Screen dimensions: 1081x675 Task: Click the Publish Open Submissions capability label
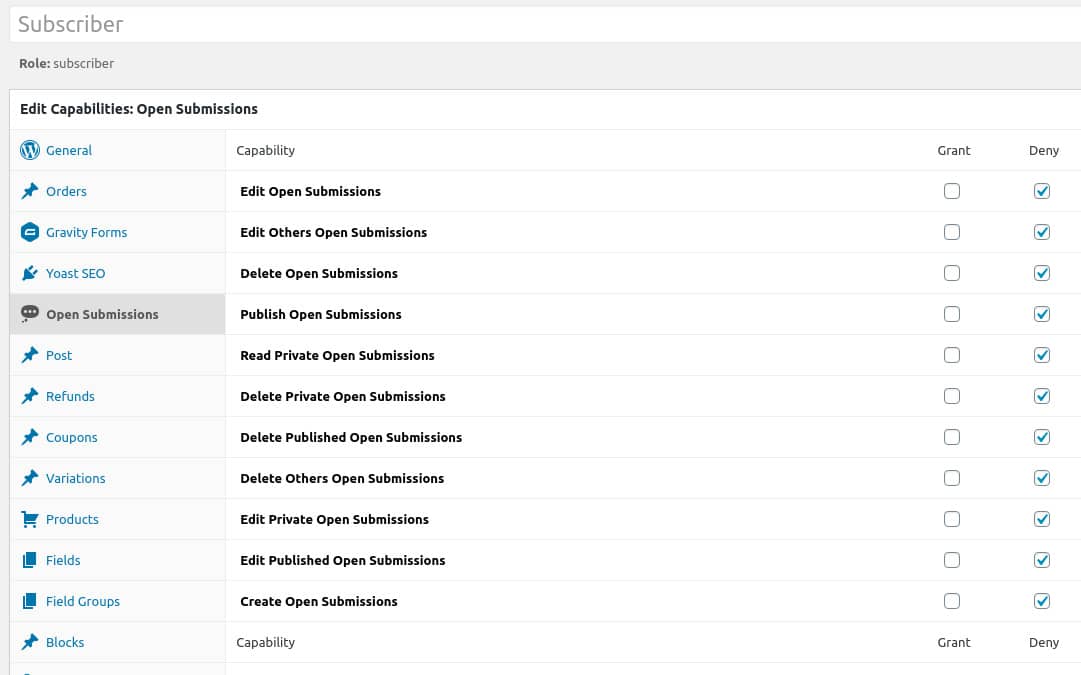click(321, 314)
